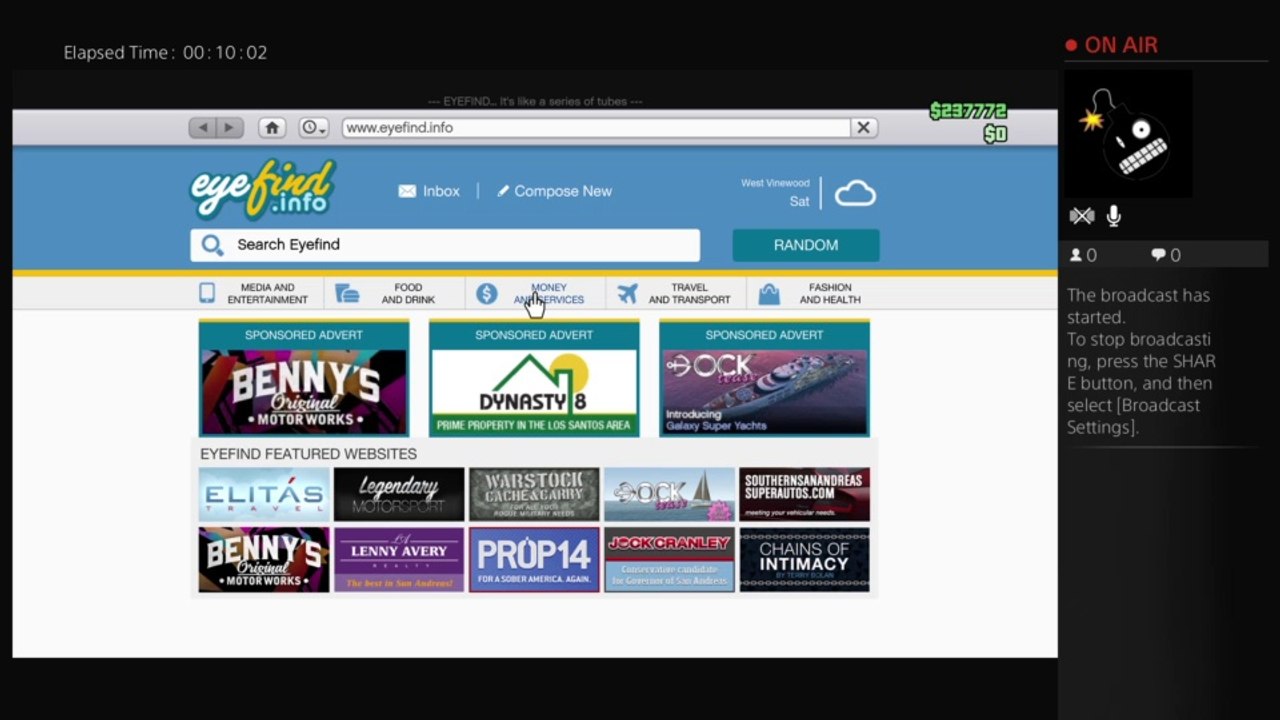
Task: Click the eyefind.info logo
Action: point(263,189)
